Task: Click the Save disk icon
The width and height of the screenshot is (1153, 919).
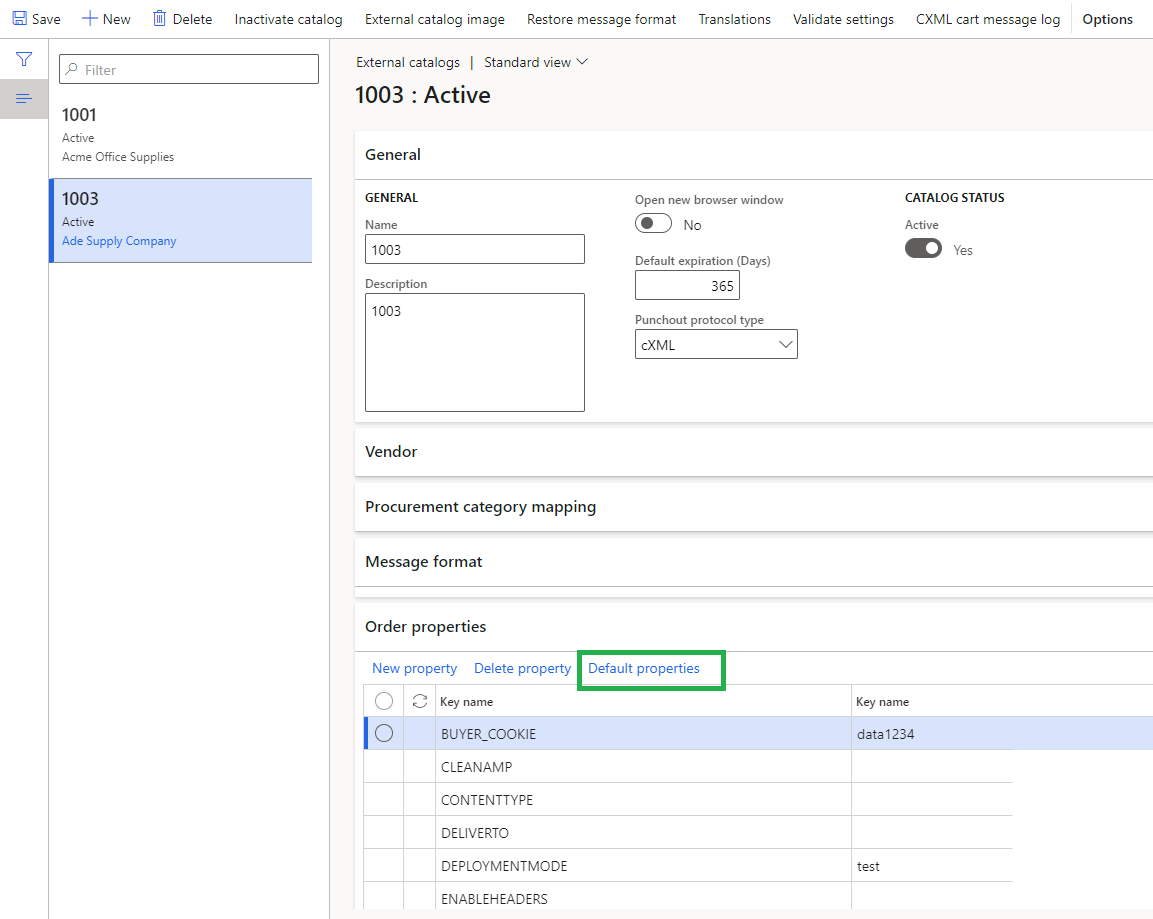Action: 20,19
